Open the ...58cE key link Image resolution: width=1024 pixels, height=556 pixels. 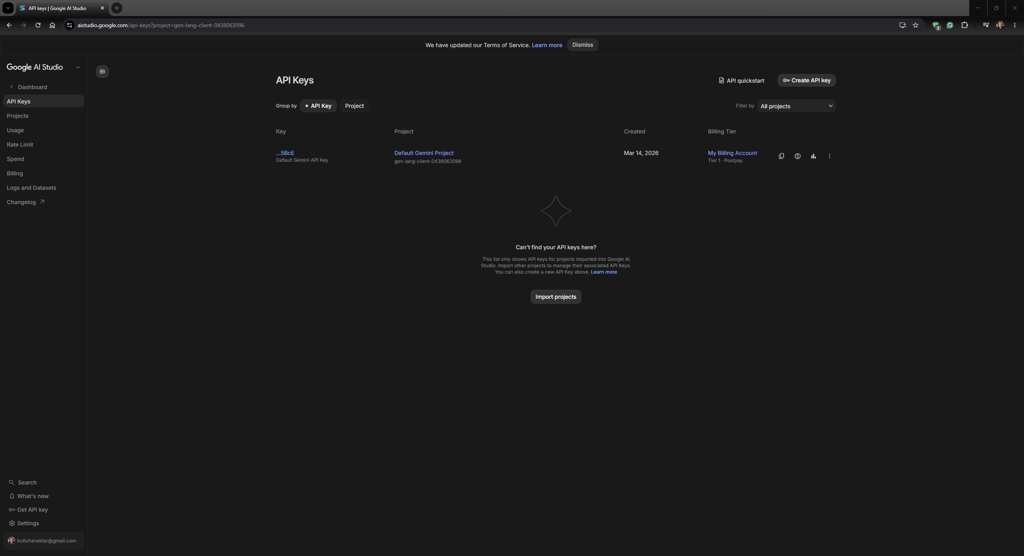285,153
